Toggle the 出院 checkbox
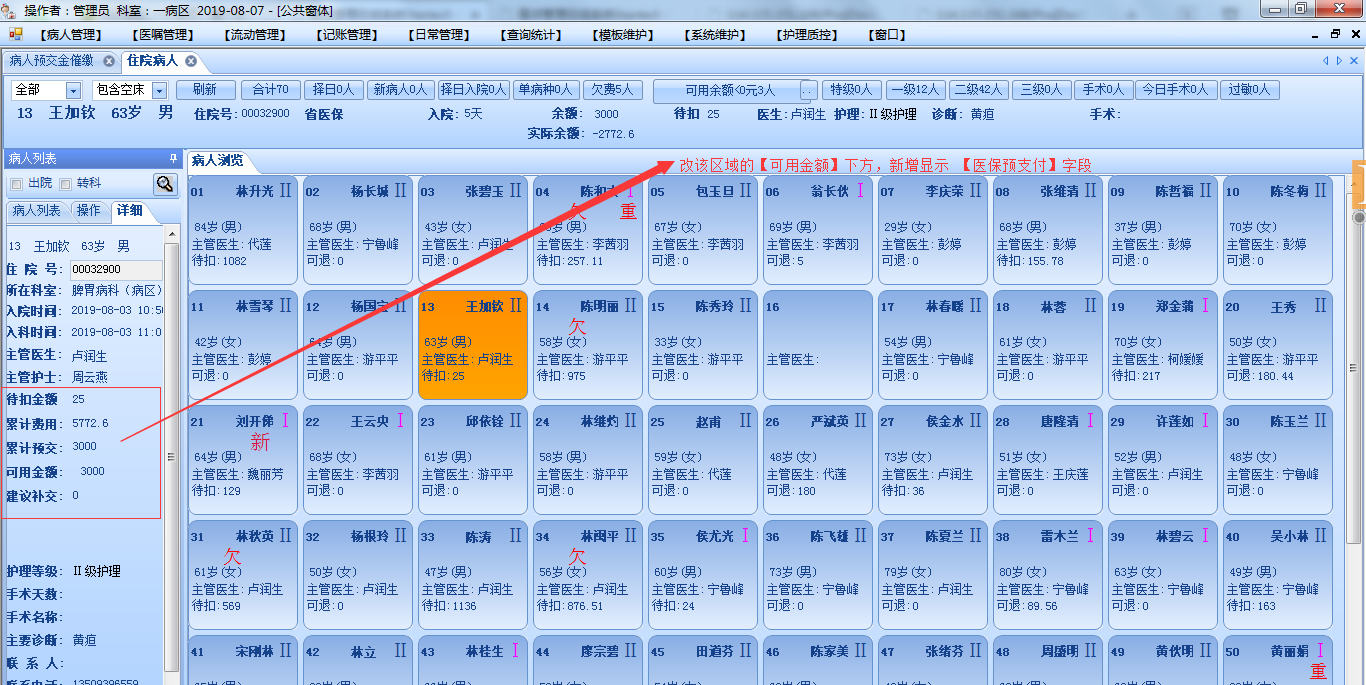The width and height of the screenshot is (1366, 685). coord(16,184)
